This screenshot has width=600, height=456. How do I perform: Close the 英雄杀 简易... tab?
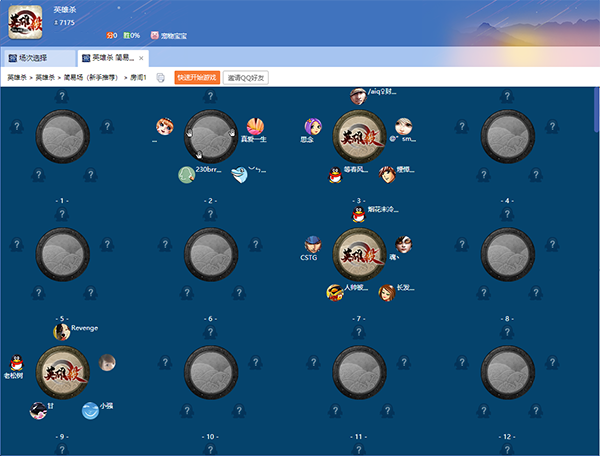click(141, 58)
